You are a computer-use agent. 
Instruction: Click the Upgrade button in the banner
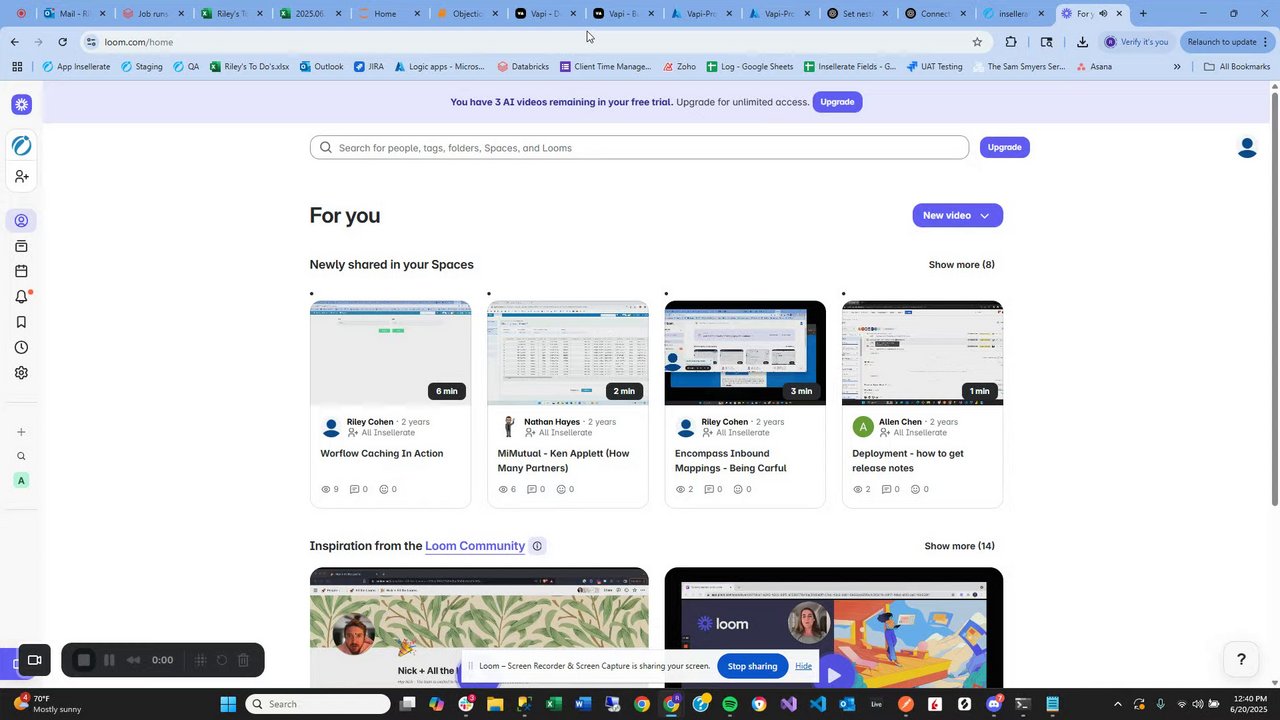pyautogui.click(x=837, y=102)
